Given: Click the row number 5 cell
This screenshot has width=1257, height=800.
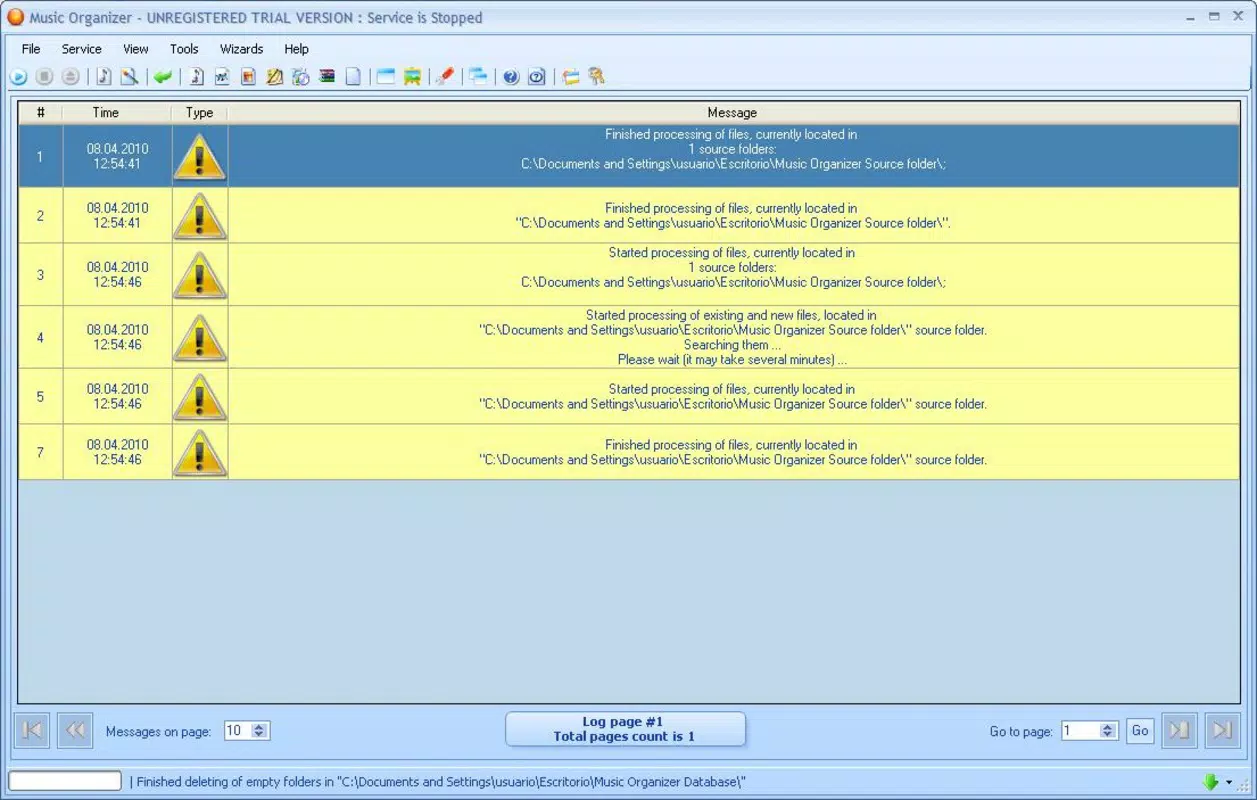Looking at the screenshot, I should [x=41, y=397].
